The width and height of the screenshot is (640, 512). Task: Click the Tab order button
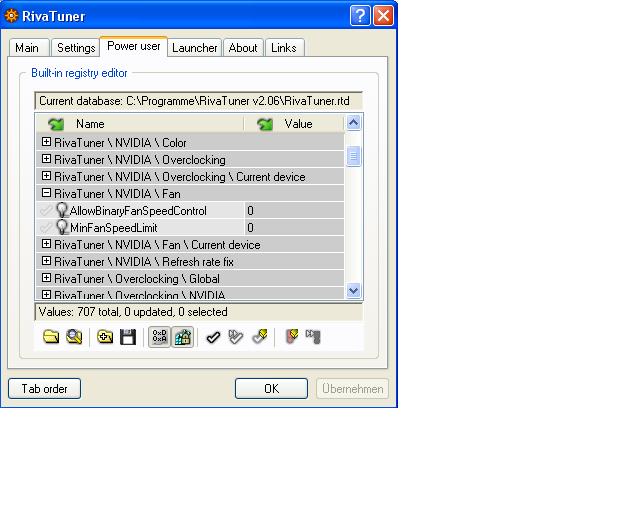44,389
